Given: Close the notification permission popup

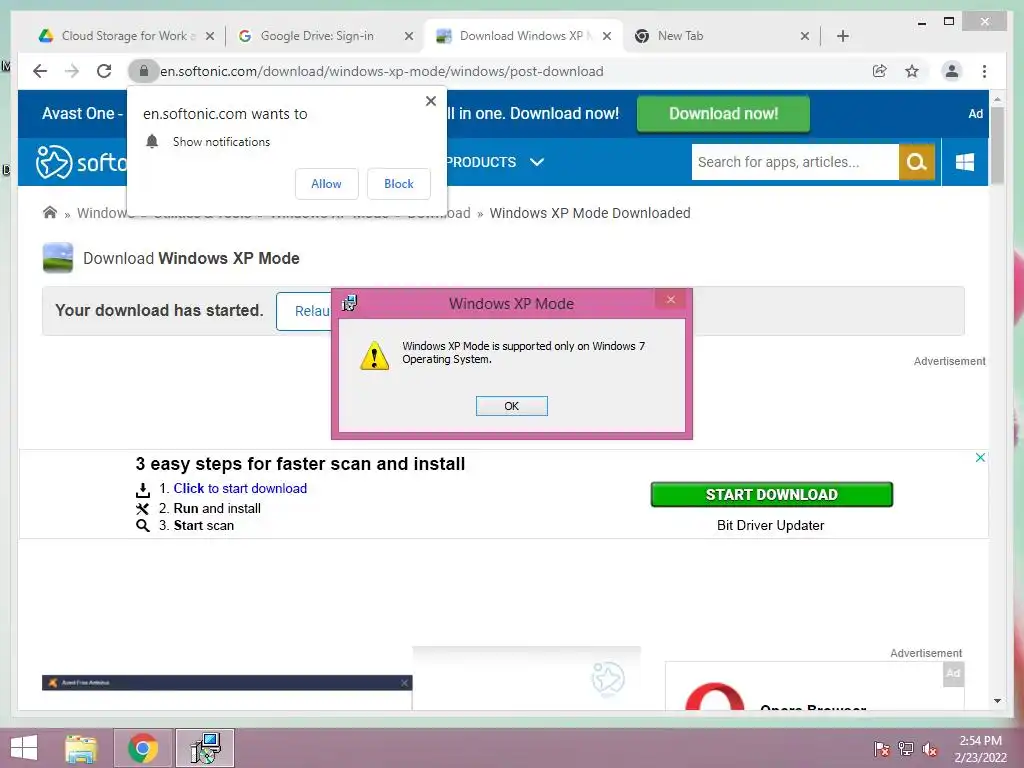Looking at the screenshot, I should pos(430,101).
